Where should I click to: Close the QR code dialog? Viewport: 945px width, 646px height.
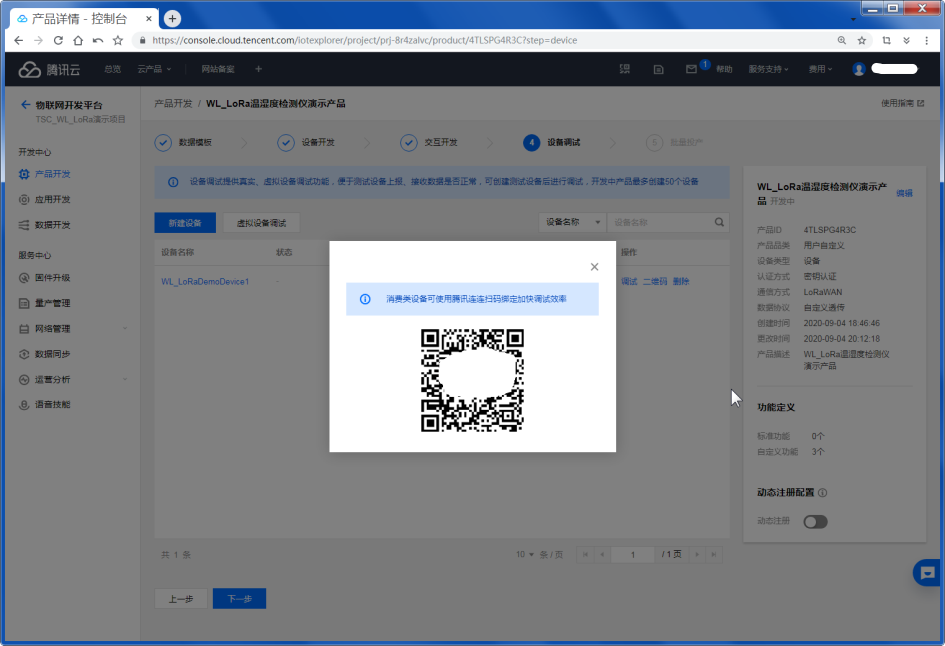pyautogui.click(x=594, y=266)
